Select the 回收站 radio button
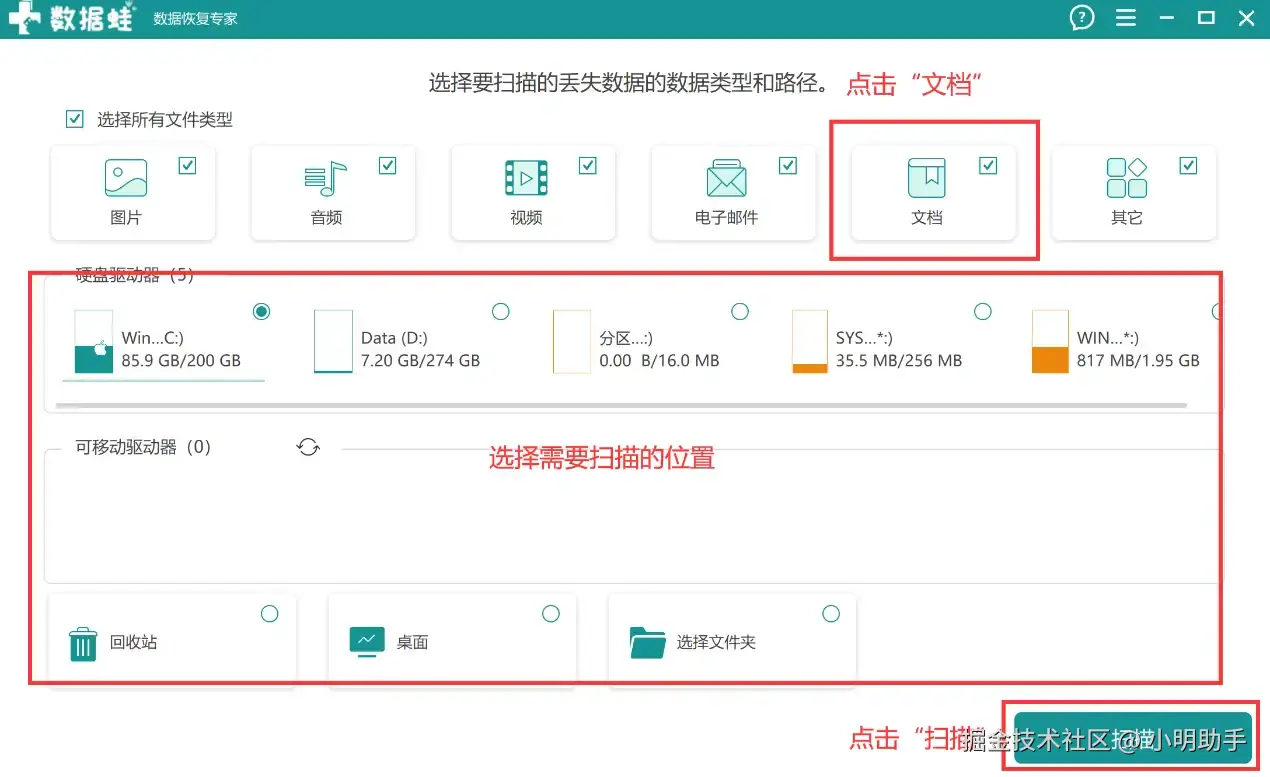This screenshot has width=1270, height=777. point(270,613)
